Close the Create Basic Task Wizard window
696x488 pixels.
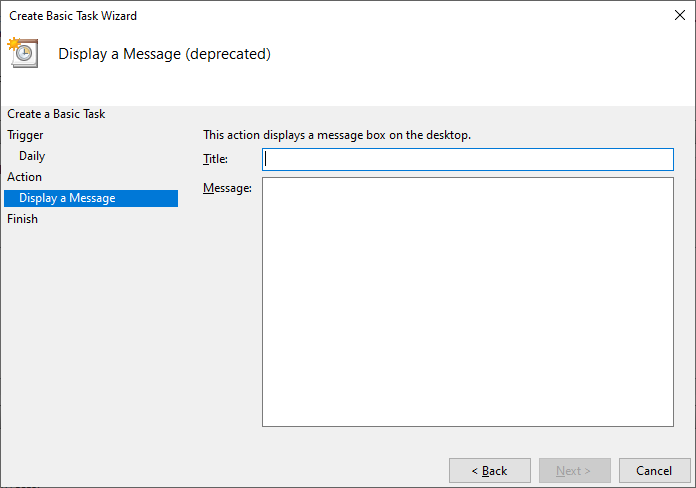(680, 15)
